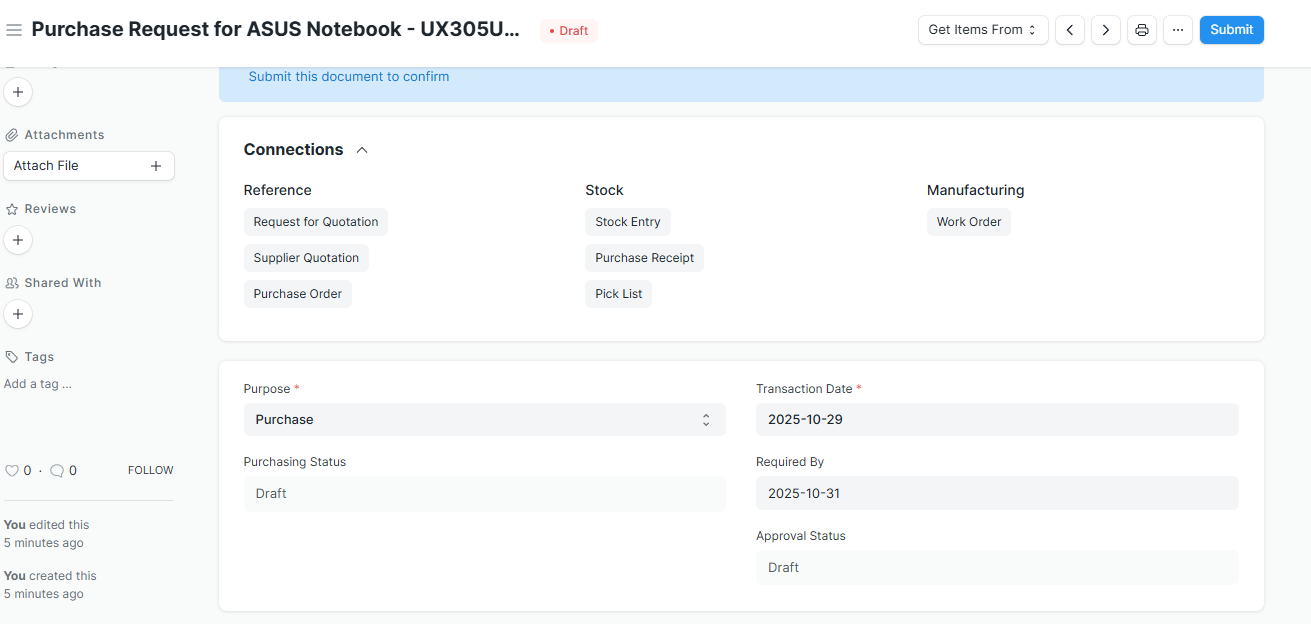Screen dimensions: 1311x624
Task: Submit the purchase request
Action: (x=1231, y=30)
